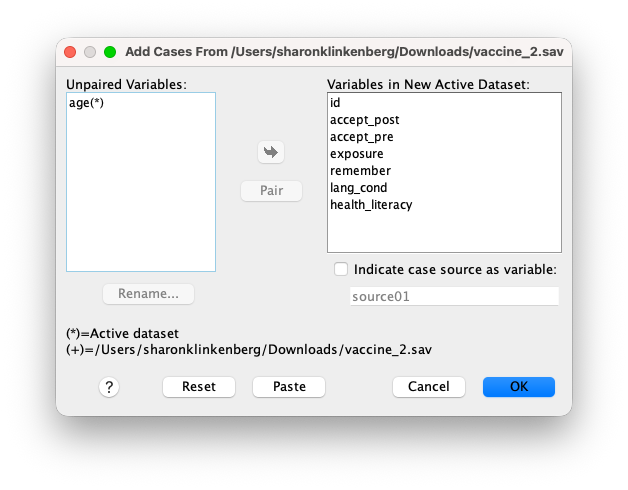Close the dialog with red button
Screen dimensions: 628x490
[x=70, y=52]
